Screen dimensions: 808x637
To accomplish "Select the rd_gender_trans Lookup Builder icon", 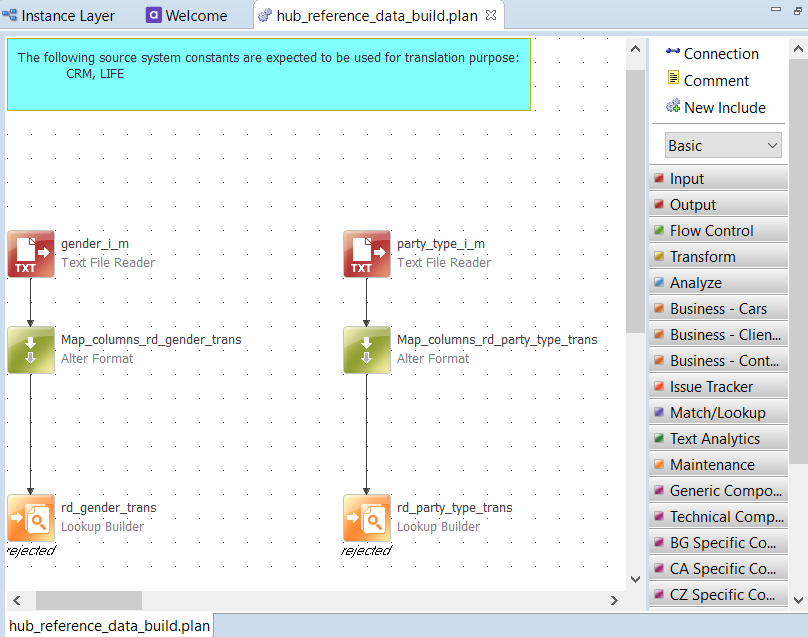I will [31, 518].
